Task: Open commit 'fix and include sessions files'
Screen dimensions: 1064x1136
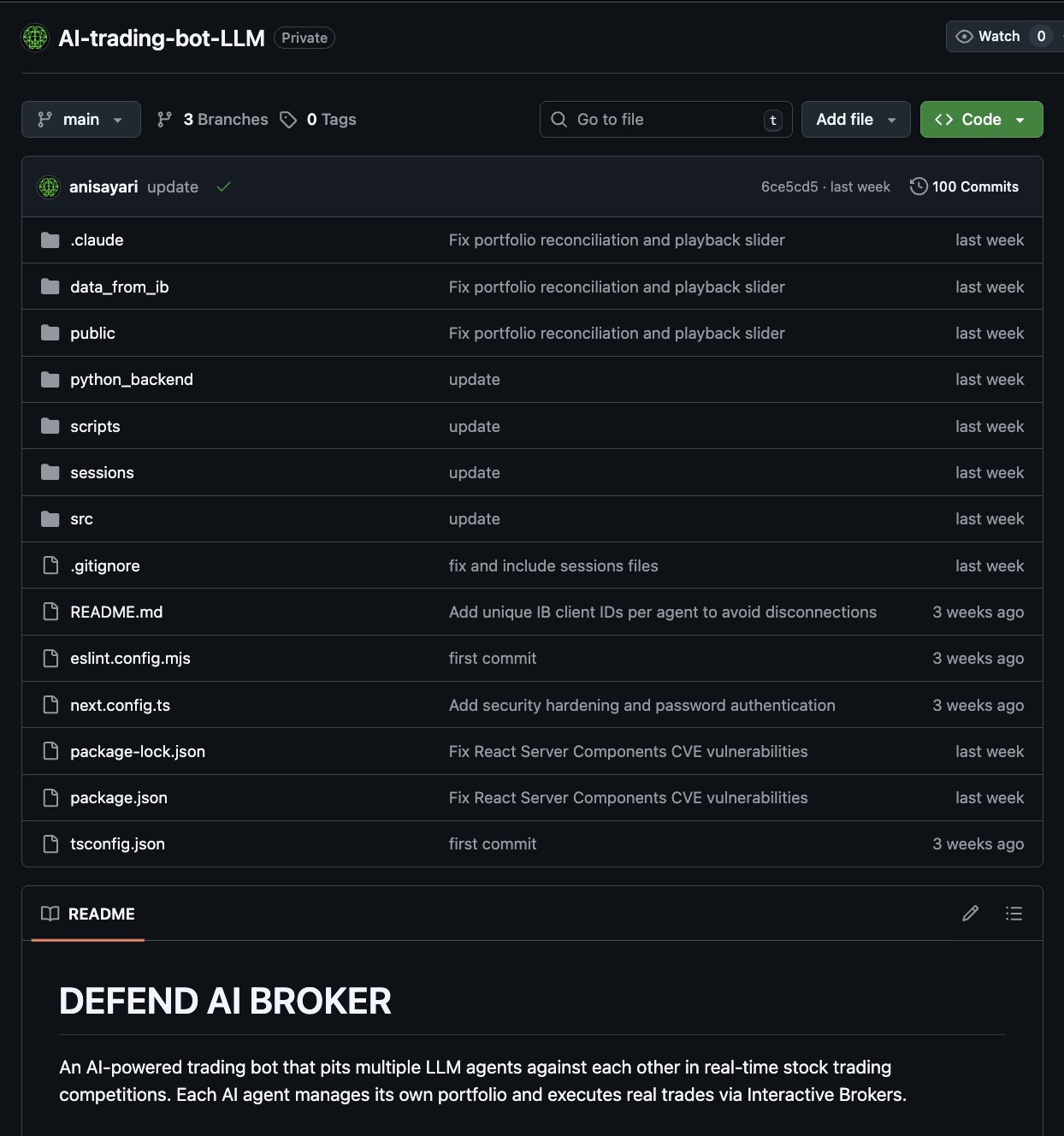Action: pyautogui.click(x=553, y=565)
